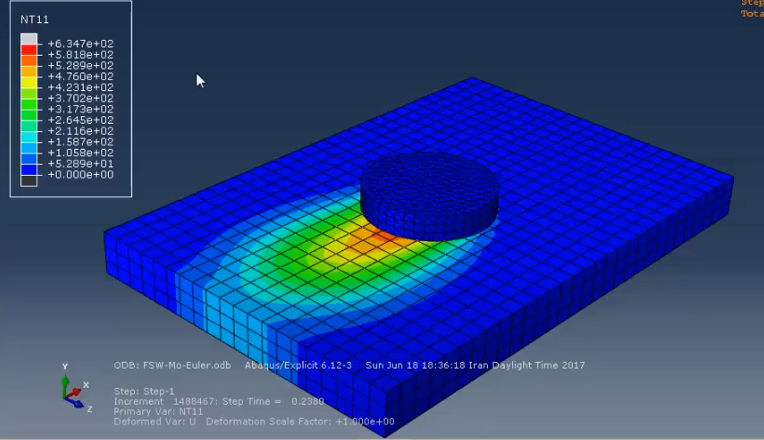Viewport: 764px width, 440px height.
Task: Click the X axis label of the triad
Action: pyautogui.click(x=86, y=385)
